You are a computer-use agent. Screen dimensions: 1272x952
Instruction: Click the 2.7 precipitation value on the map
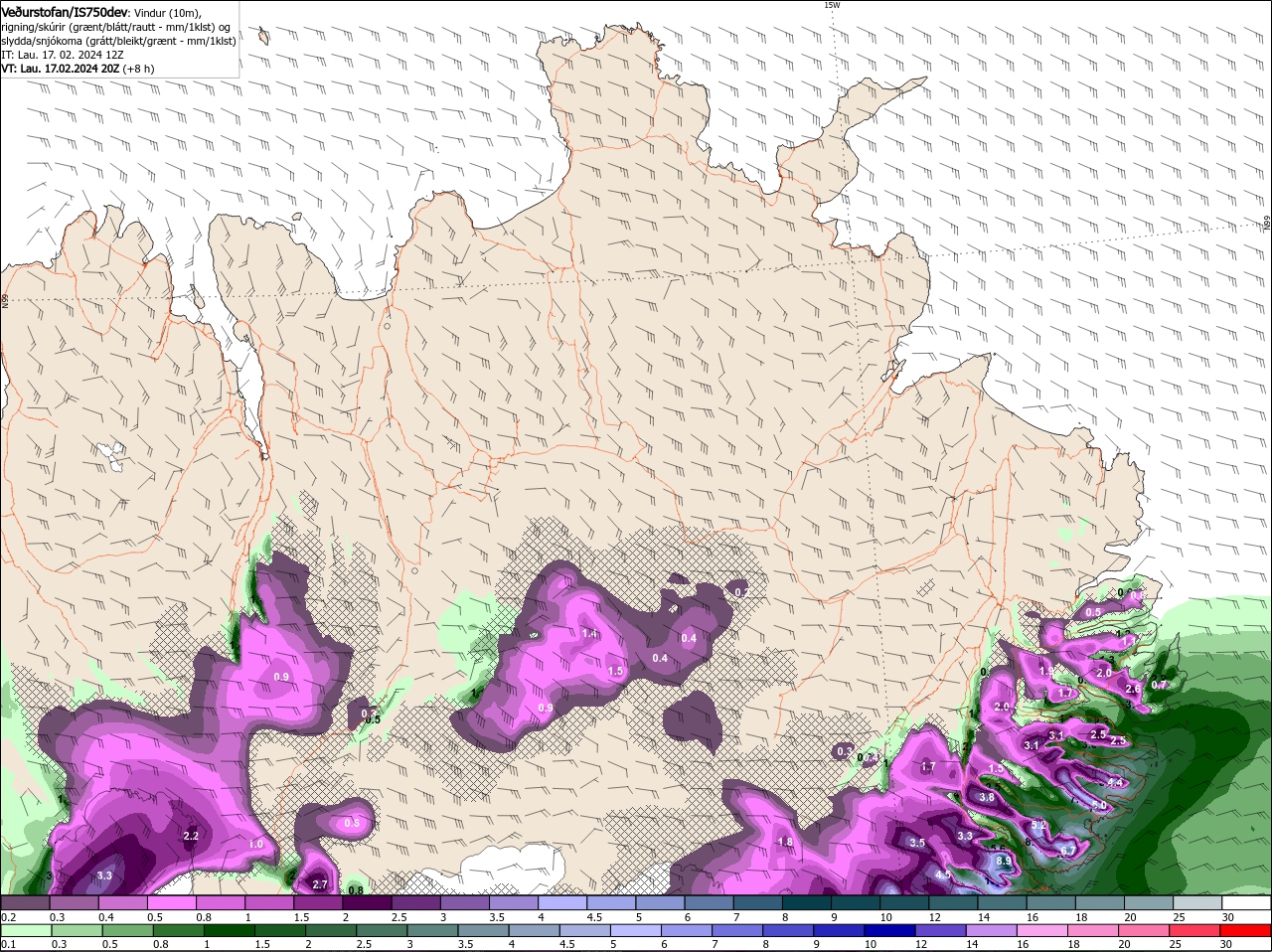pos(320,884)
